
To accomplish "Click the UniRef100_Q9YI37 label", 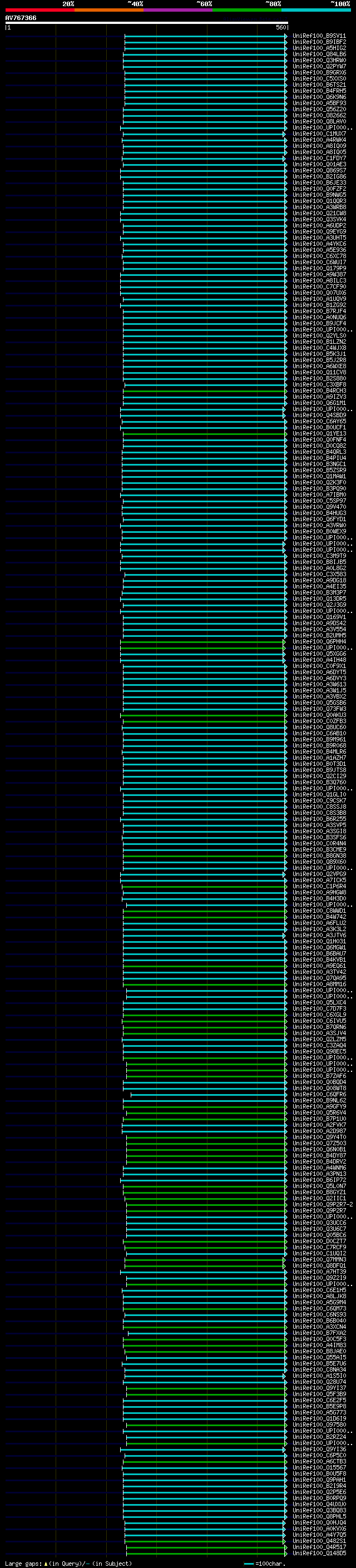I will (319, 1388).
